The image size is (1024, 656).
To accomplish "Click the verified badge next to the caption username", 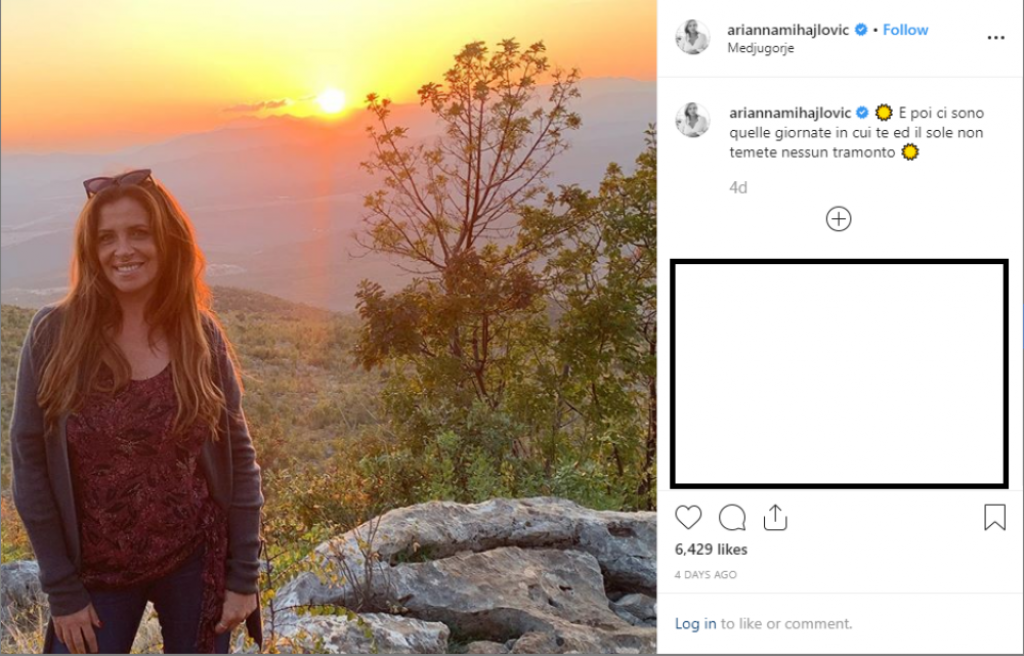I will coord(860,112).
